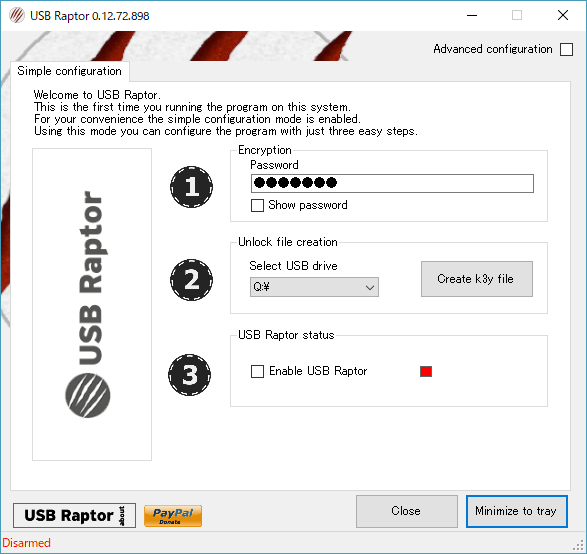Viewport: 587px width, 554px height.
Task: Select the Simple configuration tab
Action: [x=70, y=71]
